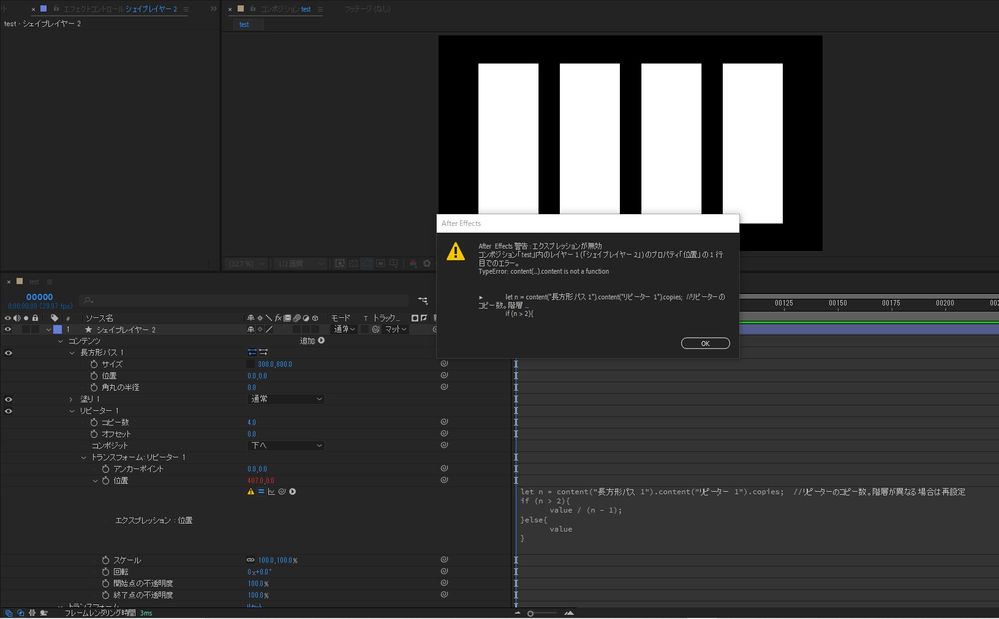Screen dimensions: 999x619
Task: Select the フッテージ (なし) tab
Action: (368, 9)
